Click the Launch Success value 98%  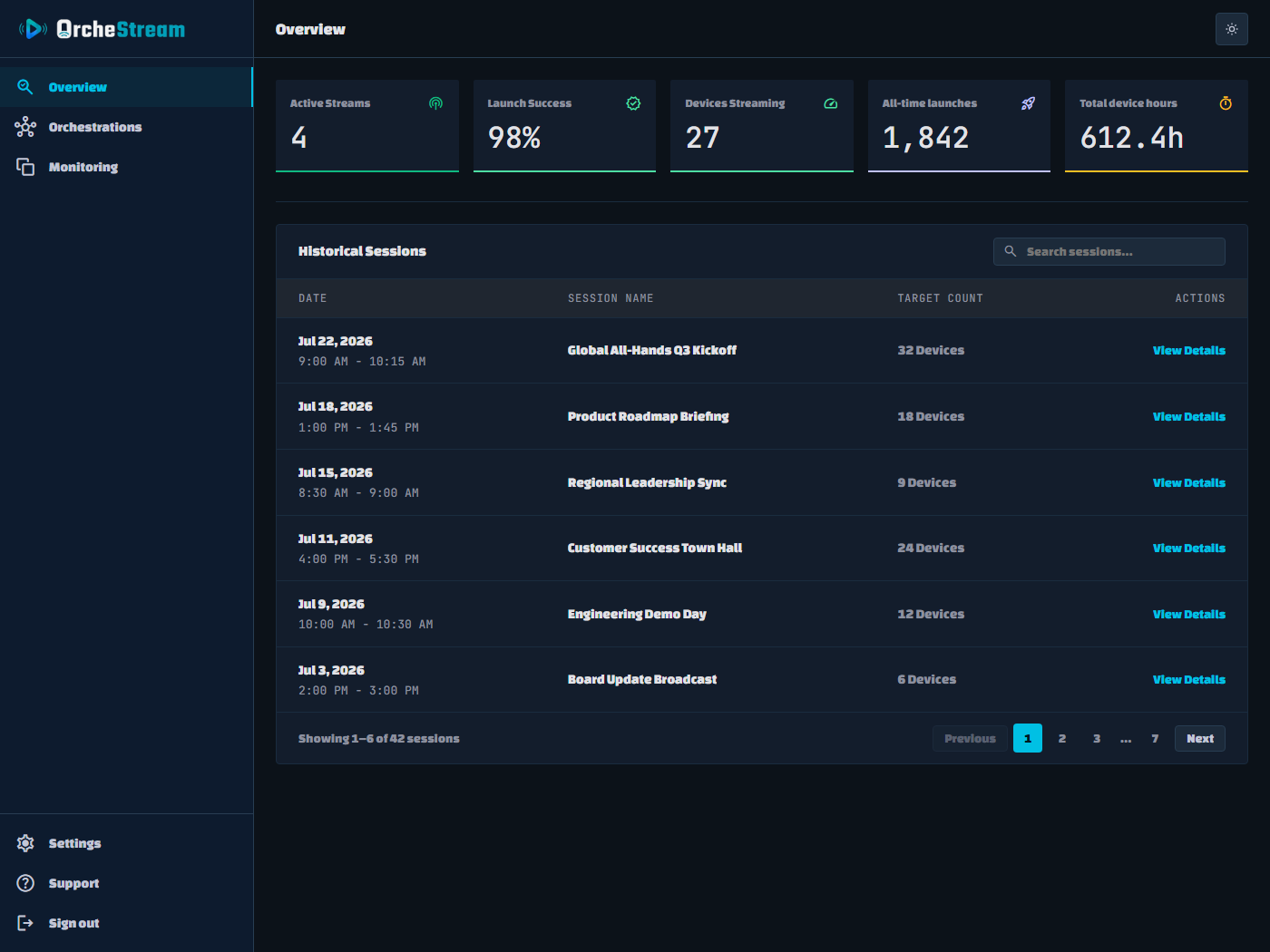point(514,138)
